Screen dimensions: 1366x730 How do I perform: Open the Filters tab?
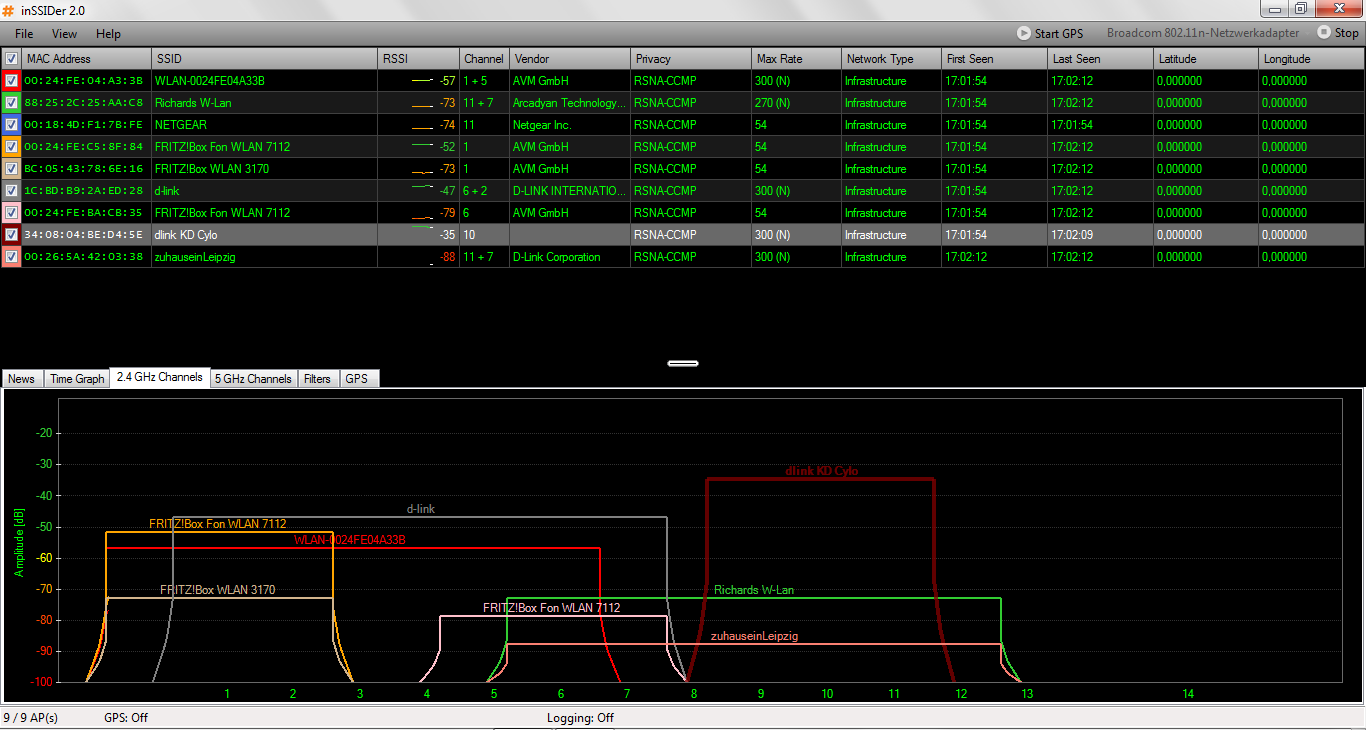tap(317, 379)
